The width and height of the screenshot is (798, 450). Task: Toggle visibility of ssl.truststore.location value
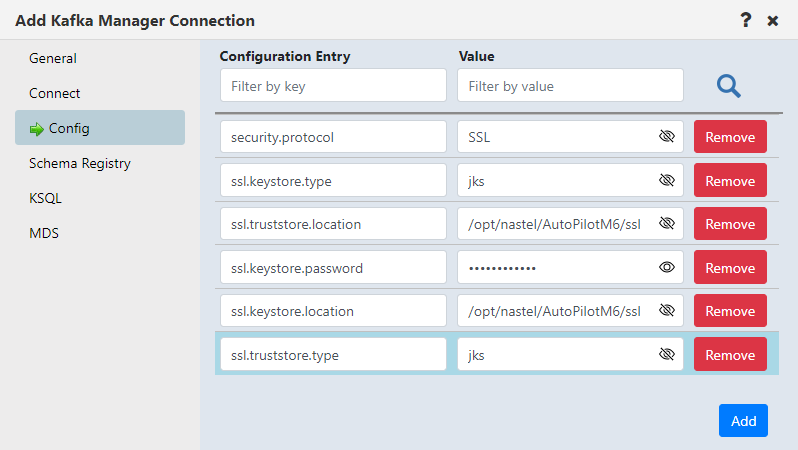pyautogui.click(x=667, y=223)
